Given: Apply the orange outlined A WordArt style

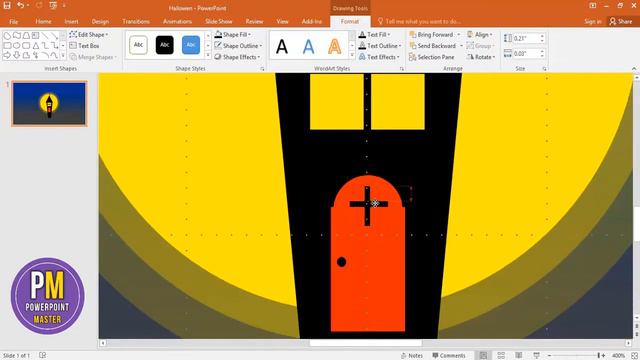Looking at the screenshot, I should (x=335, y=47).
